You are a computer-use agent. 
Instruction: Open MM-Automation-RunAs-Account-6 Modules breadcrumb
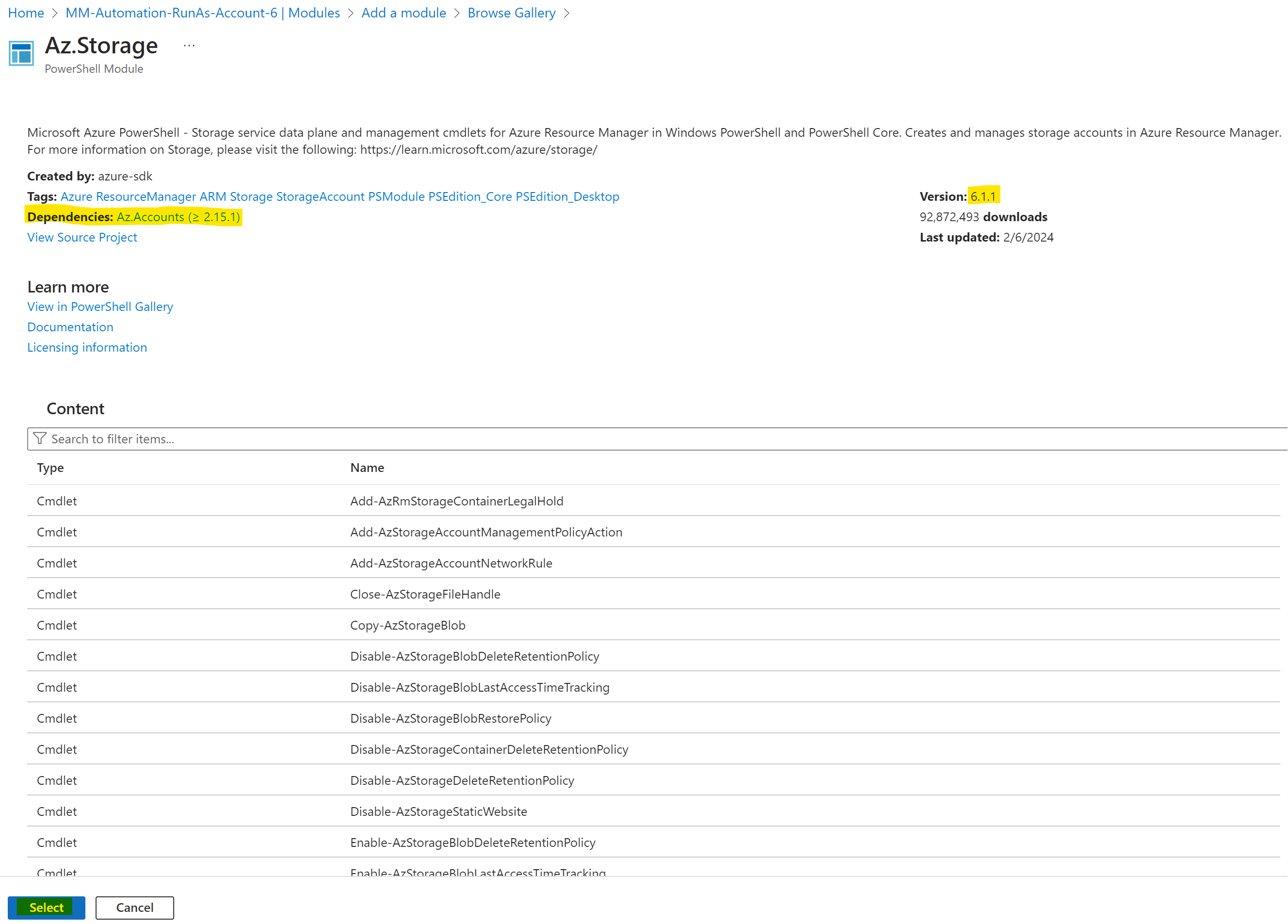point(203,13)
